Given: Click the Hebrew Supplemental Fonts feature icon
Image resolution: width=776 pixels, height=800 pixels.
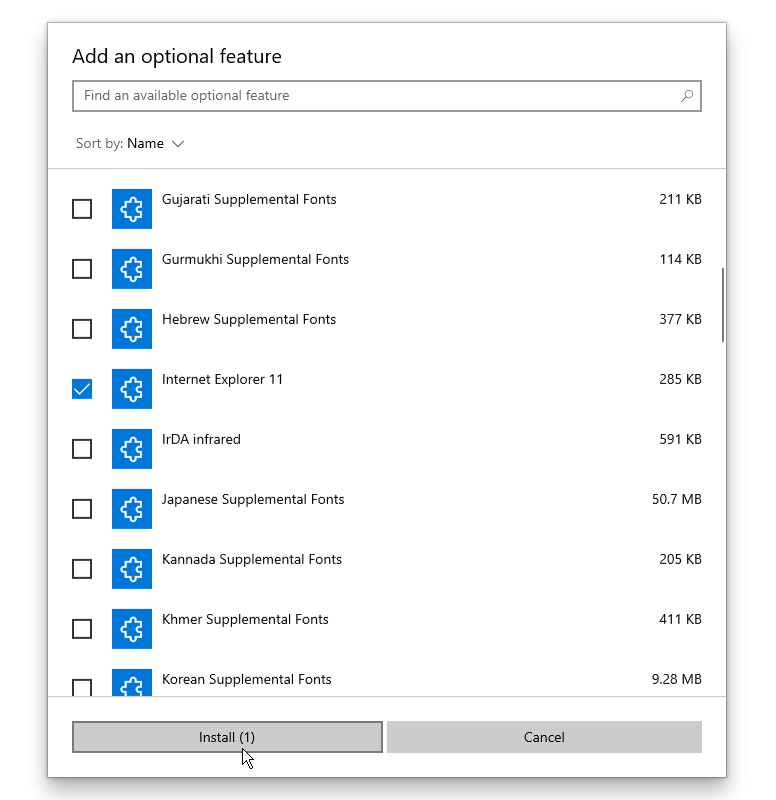Looking at the screenshot, I should coord(132,329).
